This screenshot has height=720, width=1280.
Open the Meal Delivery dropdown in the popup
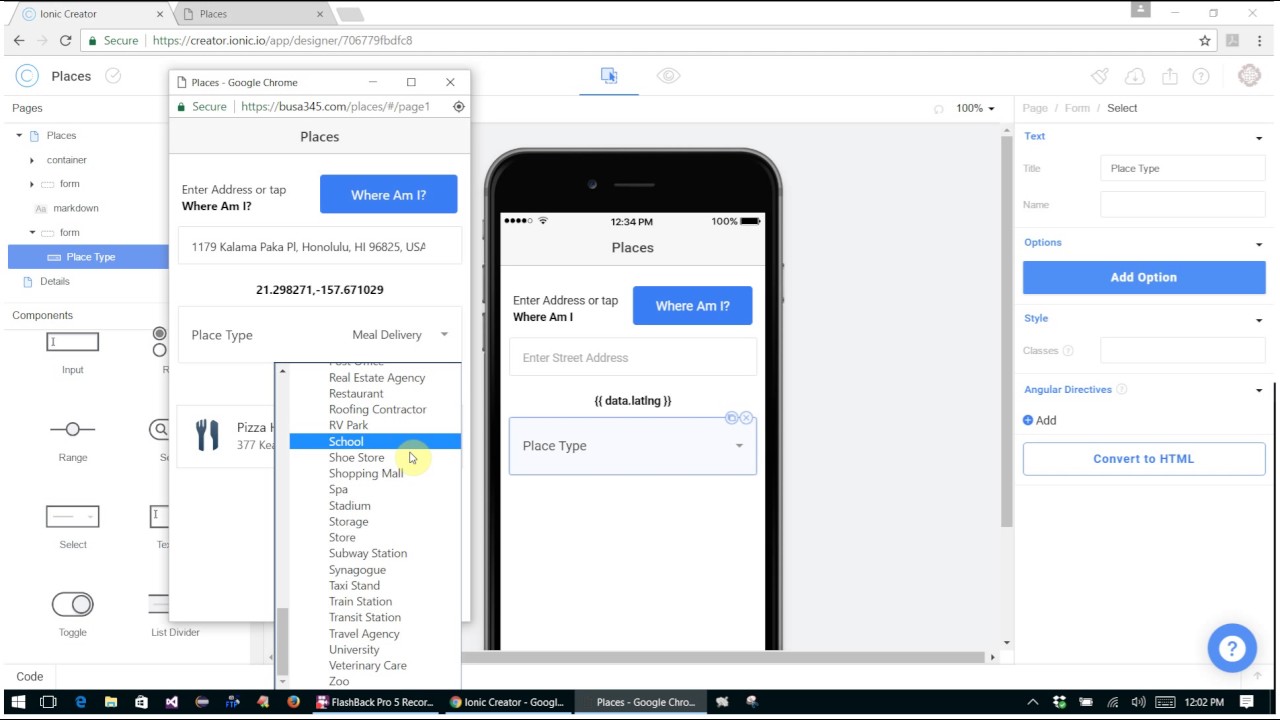pos(400,335)
